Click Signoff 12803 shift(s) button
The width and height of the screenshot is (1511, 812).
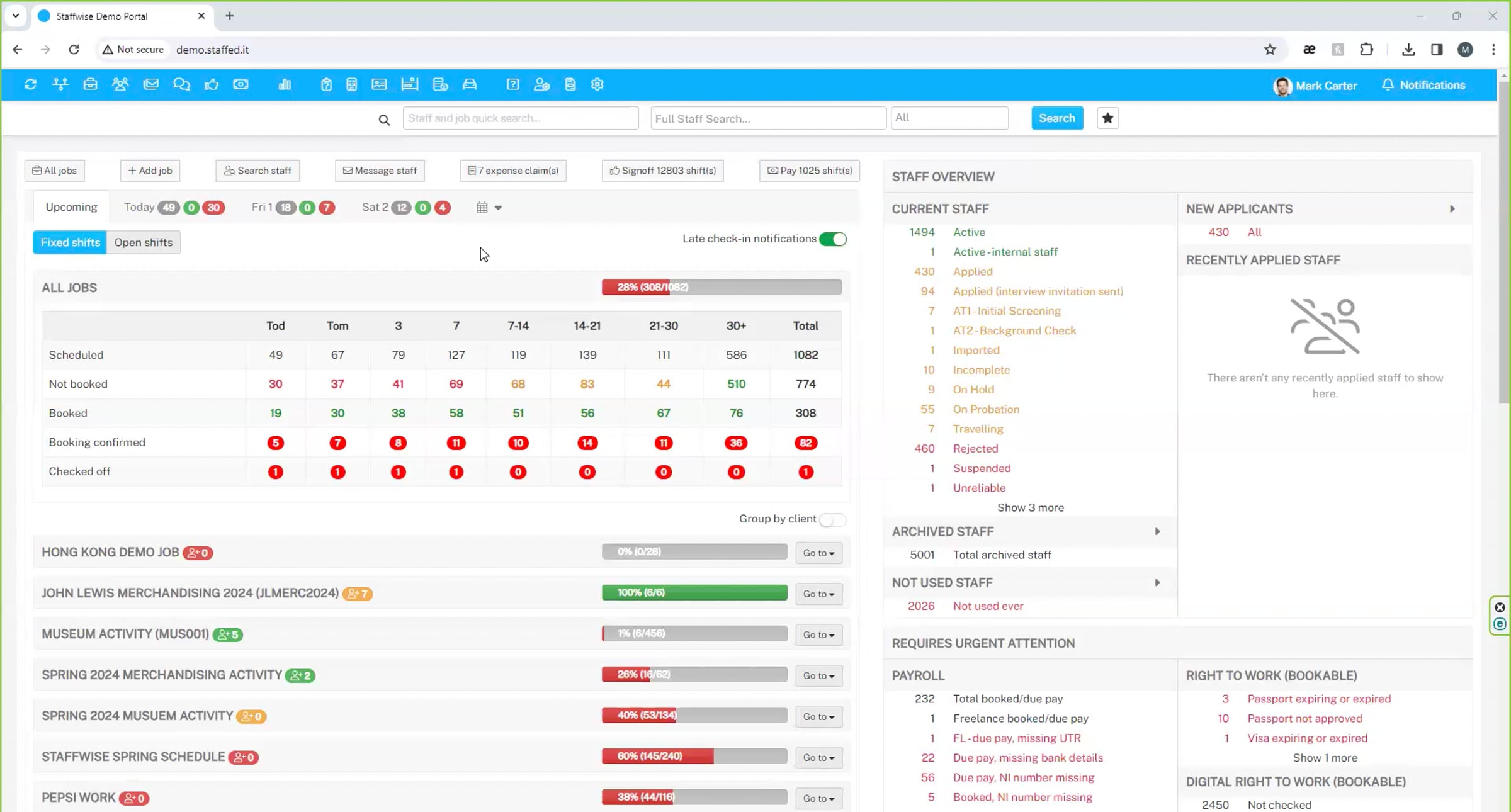662,171
